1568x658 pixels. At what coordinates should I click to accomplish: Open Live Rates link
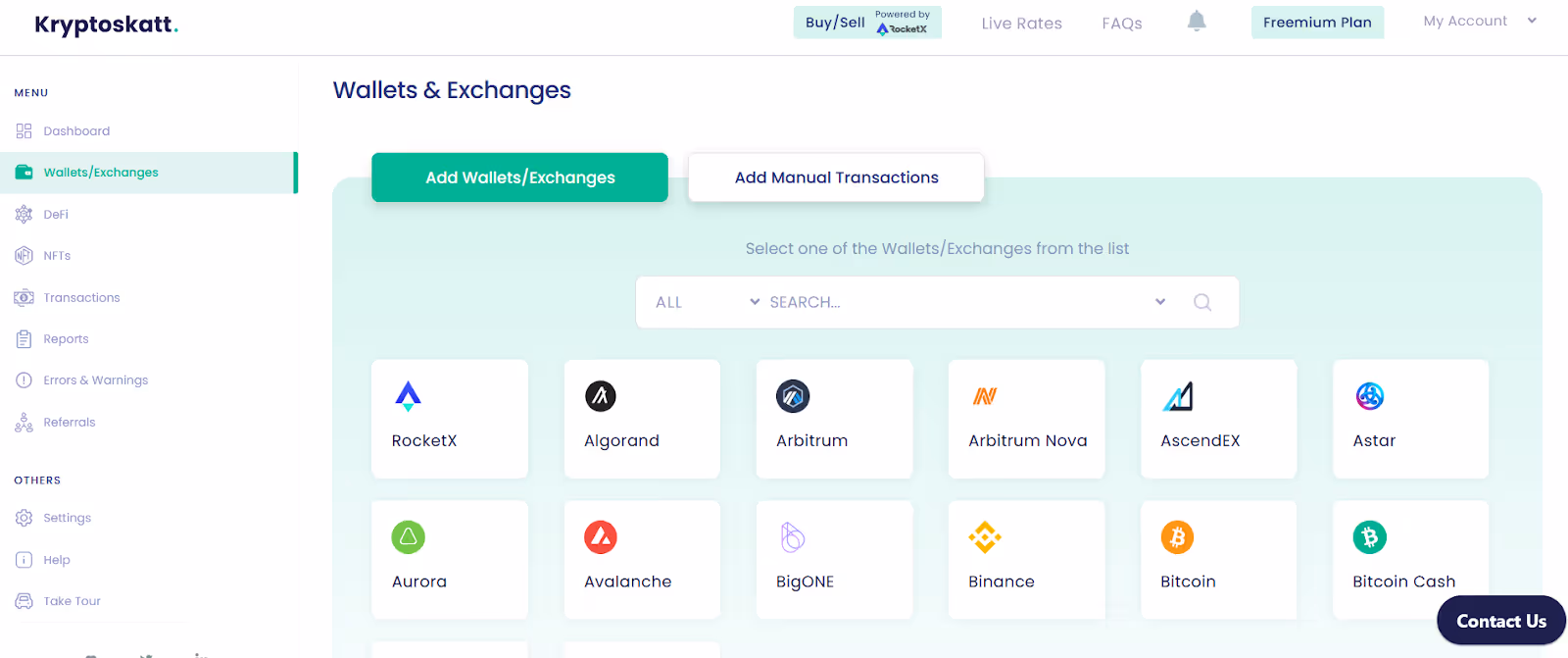click(1021, 24)
